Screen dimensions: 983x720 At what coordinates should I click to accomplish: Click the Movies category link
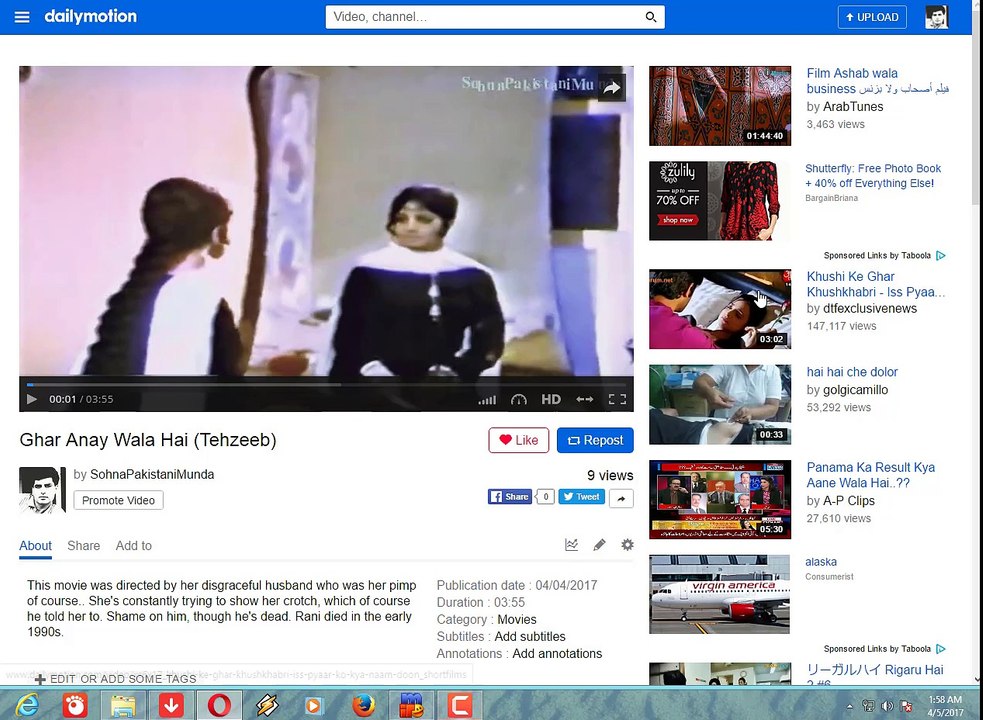[x=517, y=620]
